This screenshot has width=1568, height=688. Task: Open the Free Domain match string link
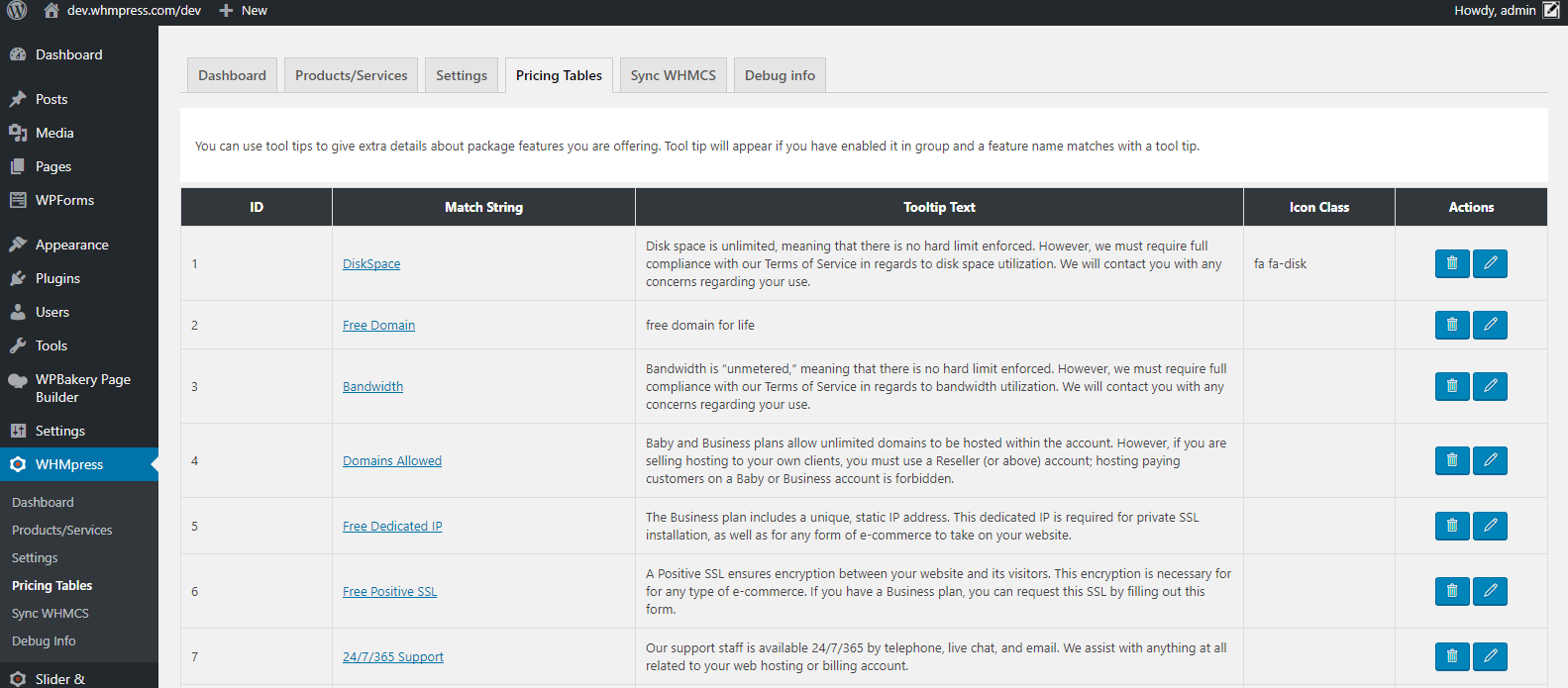coord(378,325)
